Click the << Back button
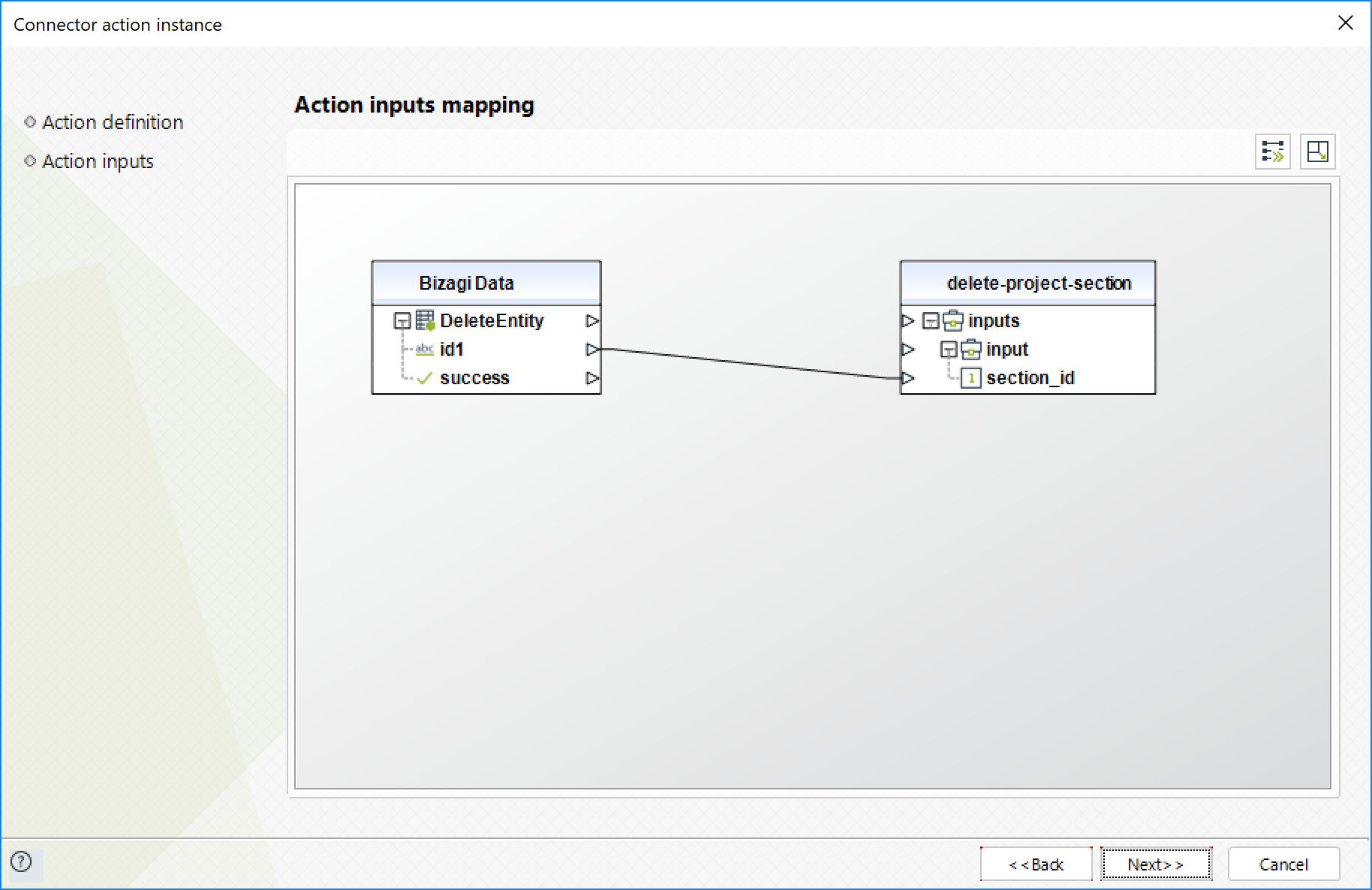This screenshot has width=1372, height=890. [1036, 864]
